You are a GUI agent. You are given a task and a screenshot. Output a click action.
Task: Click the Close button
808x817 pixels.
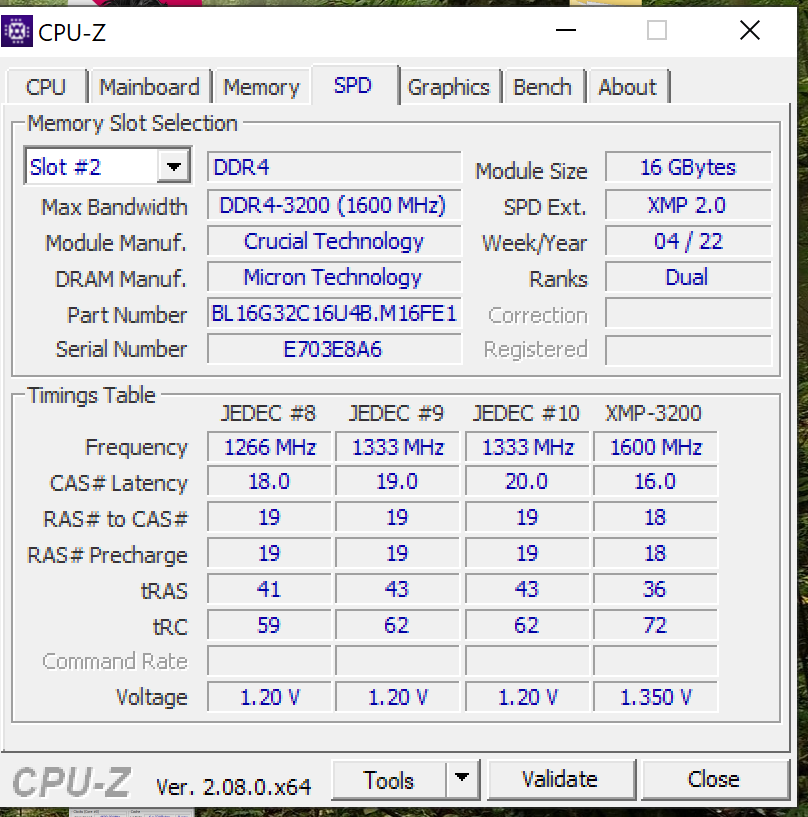point(714,779)
